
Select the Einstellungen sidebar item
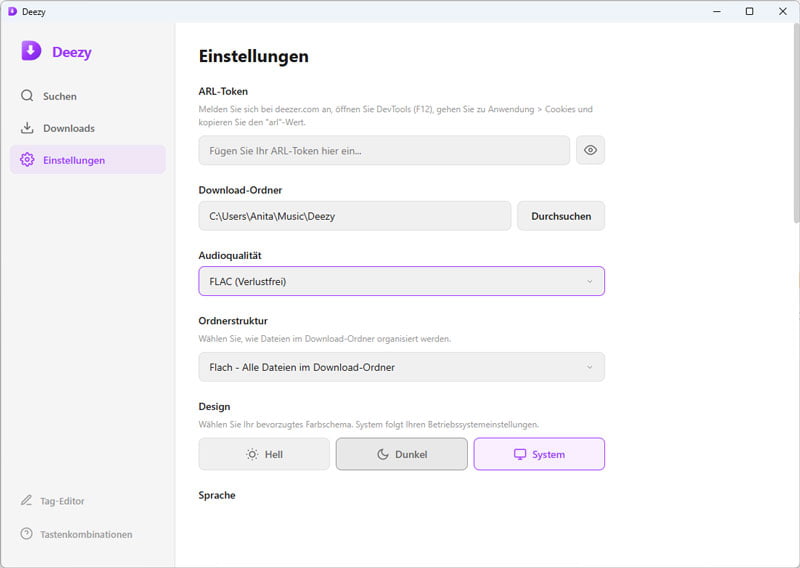(x=88, y=160)
